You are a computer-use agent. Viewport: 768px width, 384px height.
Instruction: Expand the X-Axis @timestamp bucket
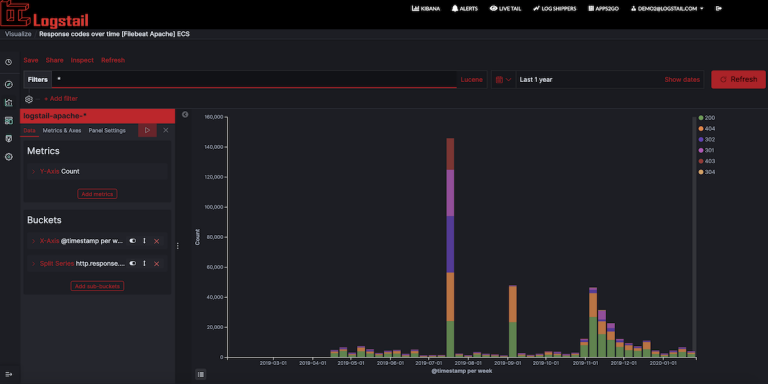tap(33, 241)
